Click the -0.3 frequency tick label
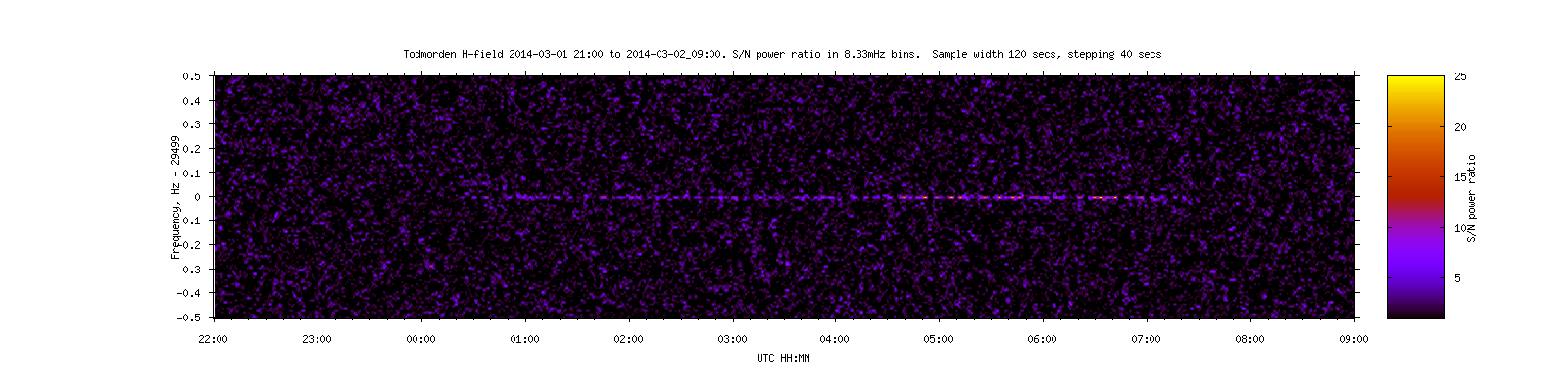This screenshot has width=1568, height=392. pyautogui.click(x=189, y=269)
